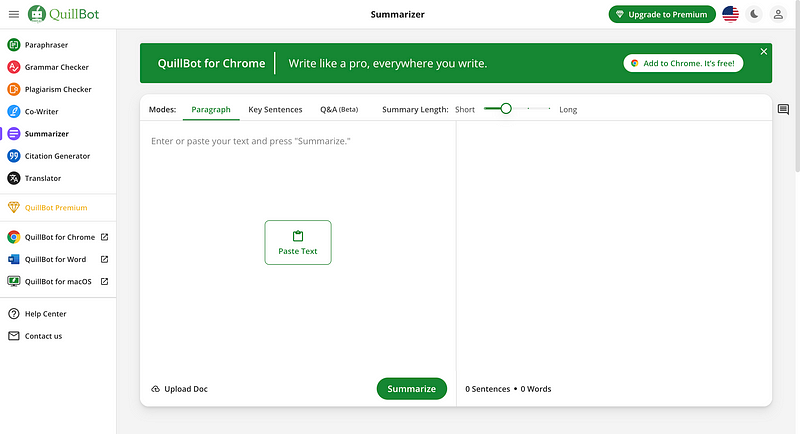This screenshot has width=800, height=434.
Task: Click the Upload Doc label
Action: click(x=186, y=389)
